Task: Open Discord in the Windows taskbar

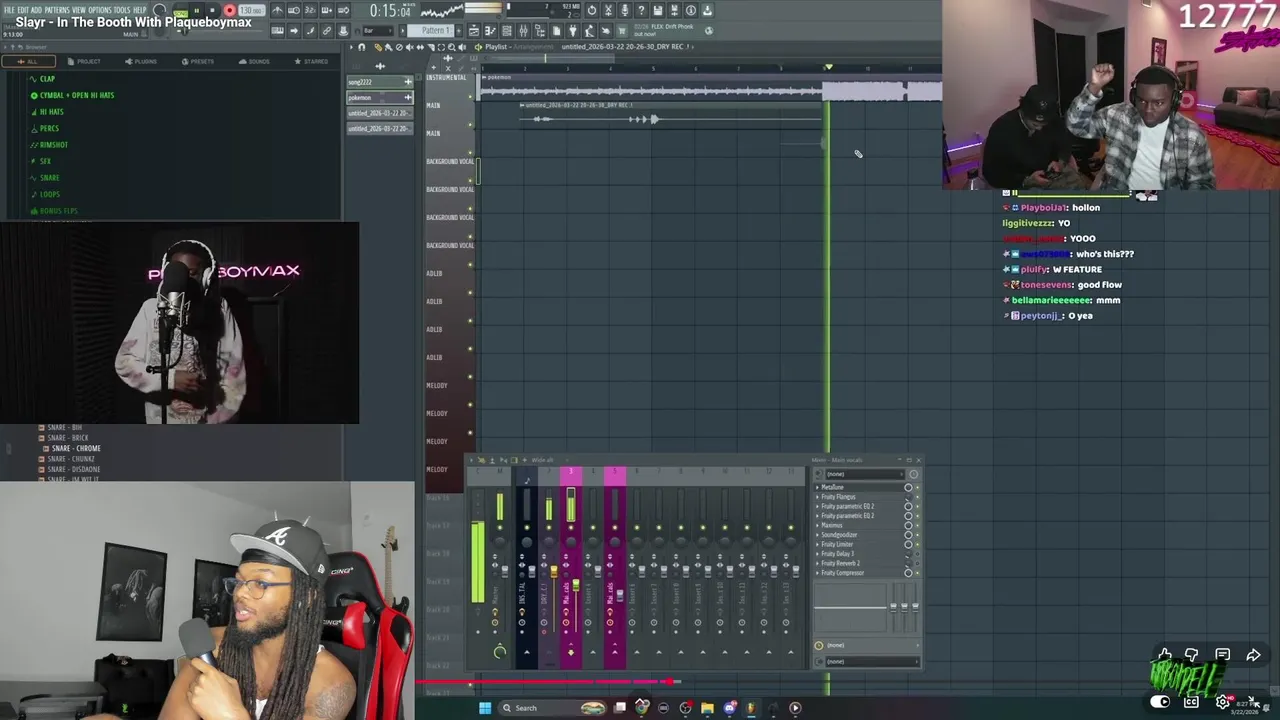Action: pos(729,708)
